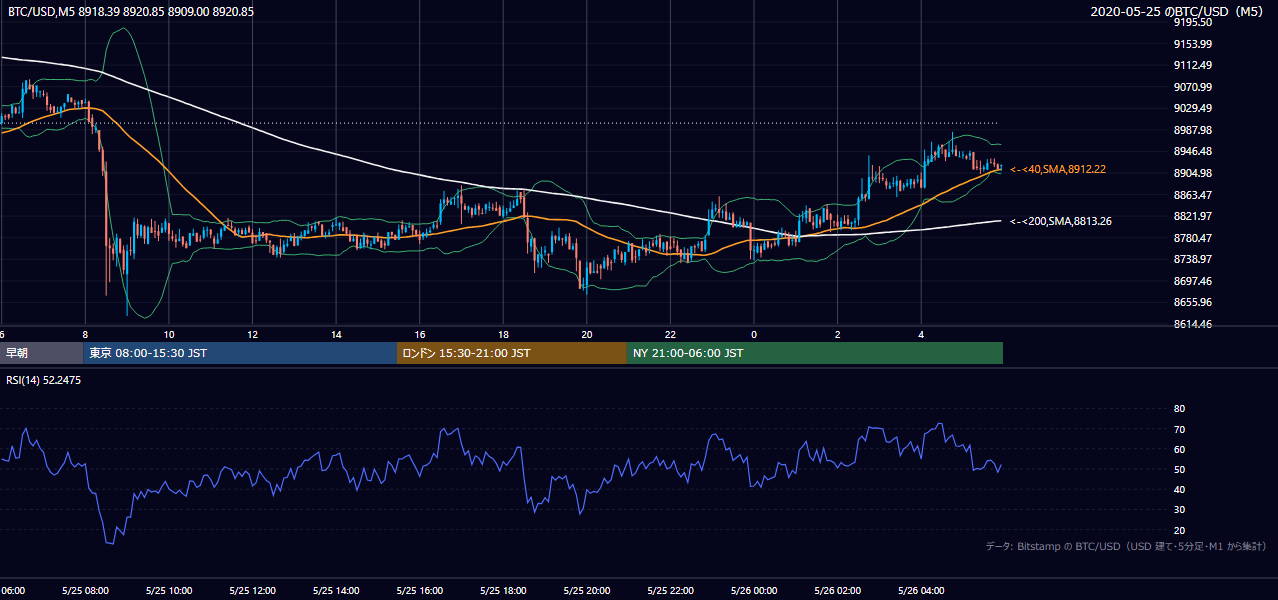Screen dimensions: 1278x600
Task: Click RSI axis value 80
Action: coord(1179,409)
